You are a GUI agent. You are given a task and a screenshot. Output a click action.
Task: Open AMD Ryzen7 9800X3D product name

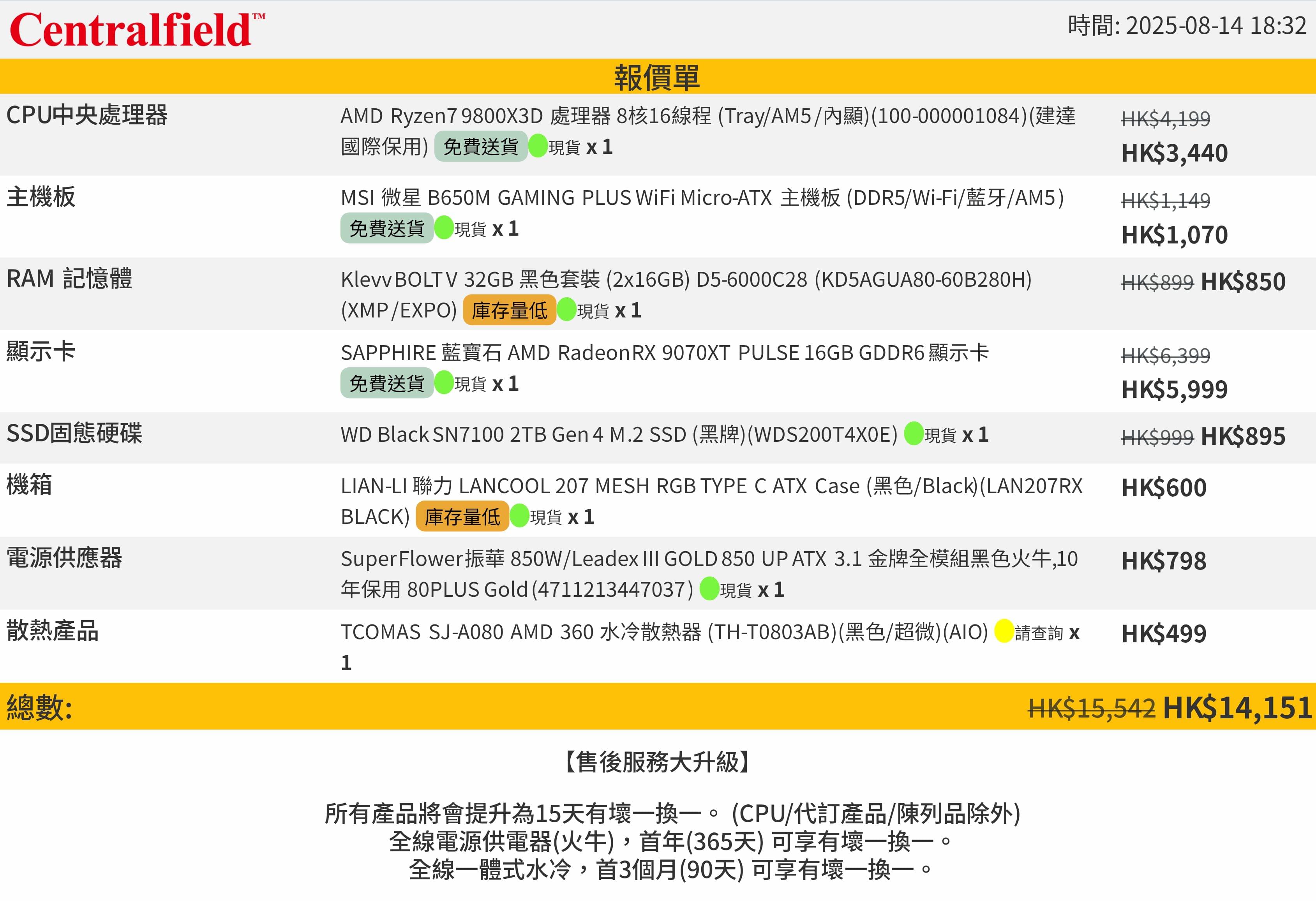click(x=708, y=131)
